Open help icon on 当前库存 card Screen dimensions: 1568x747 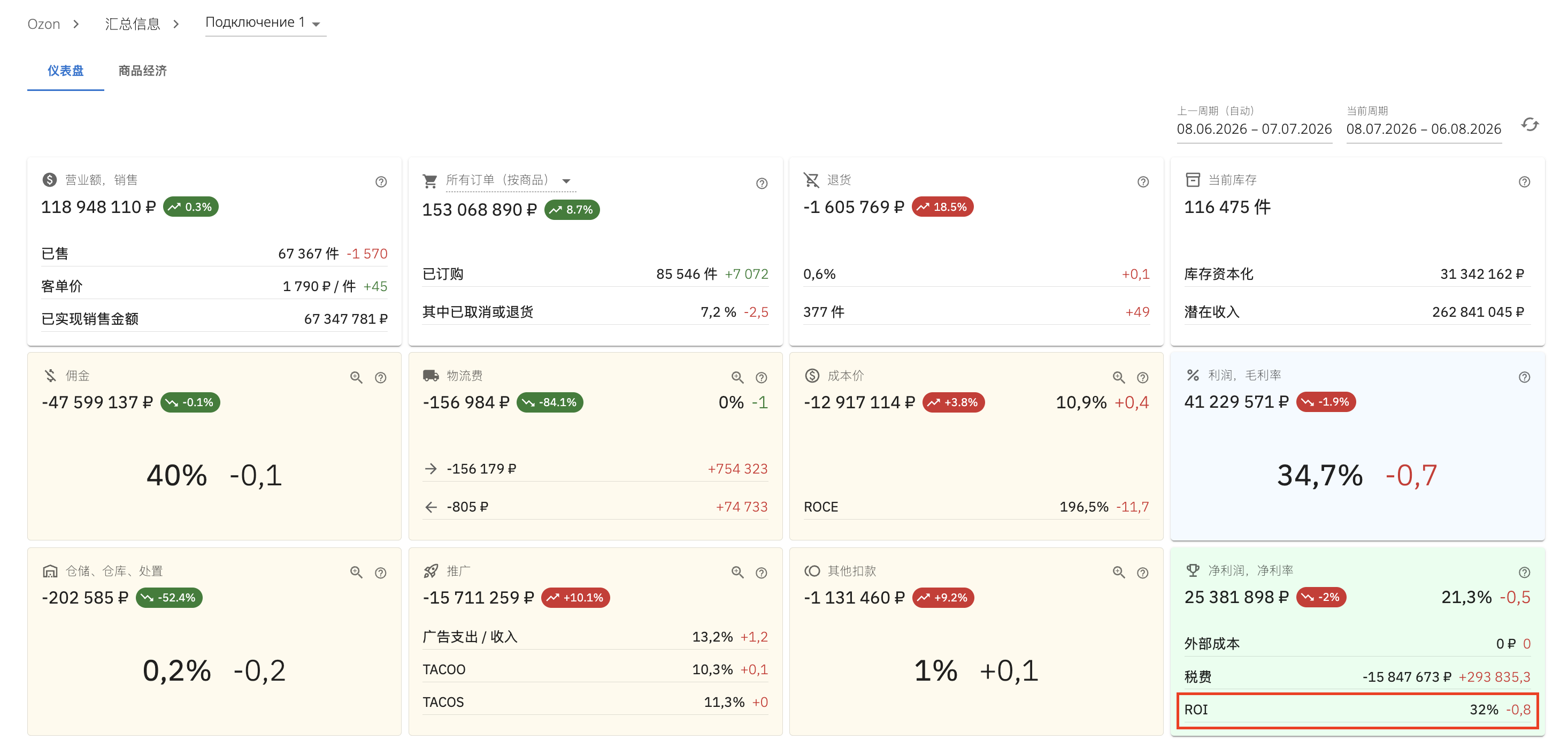(x=1524, y=181)
